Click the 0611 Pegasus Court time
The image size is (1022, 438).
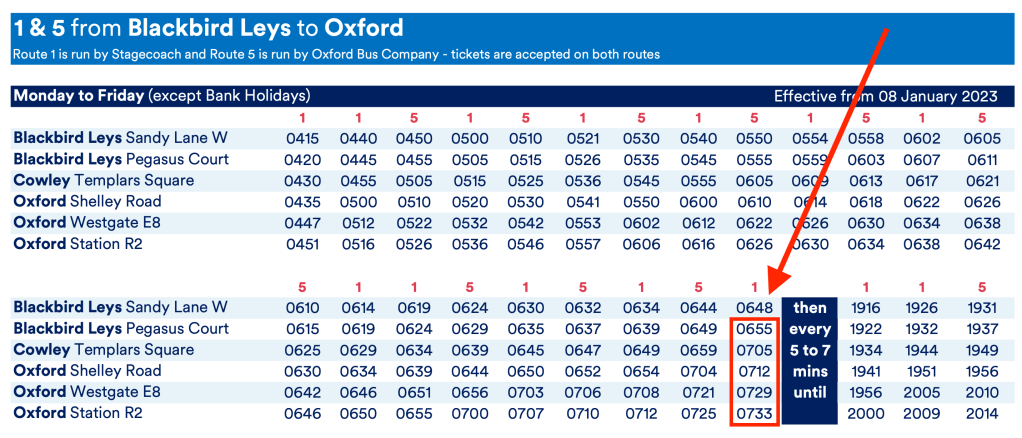(982, 160)
